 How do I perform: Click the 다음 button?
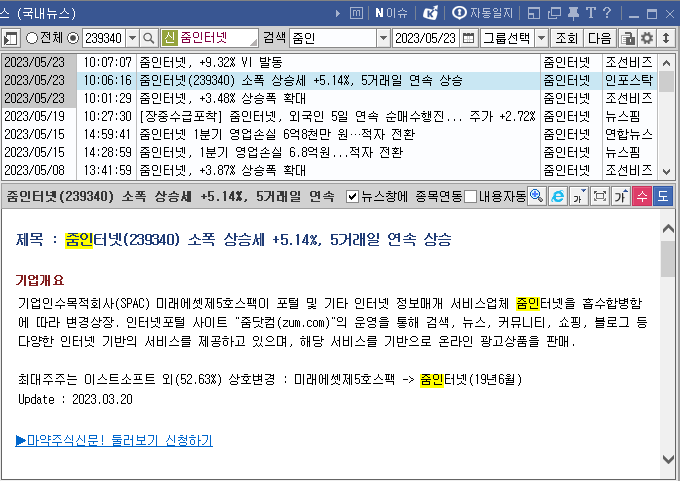[599, 39]
